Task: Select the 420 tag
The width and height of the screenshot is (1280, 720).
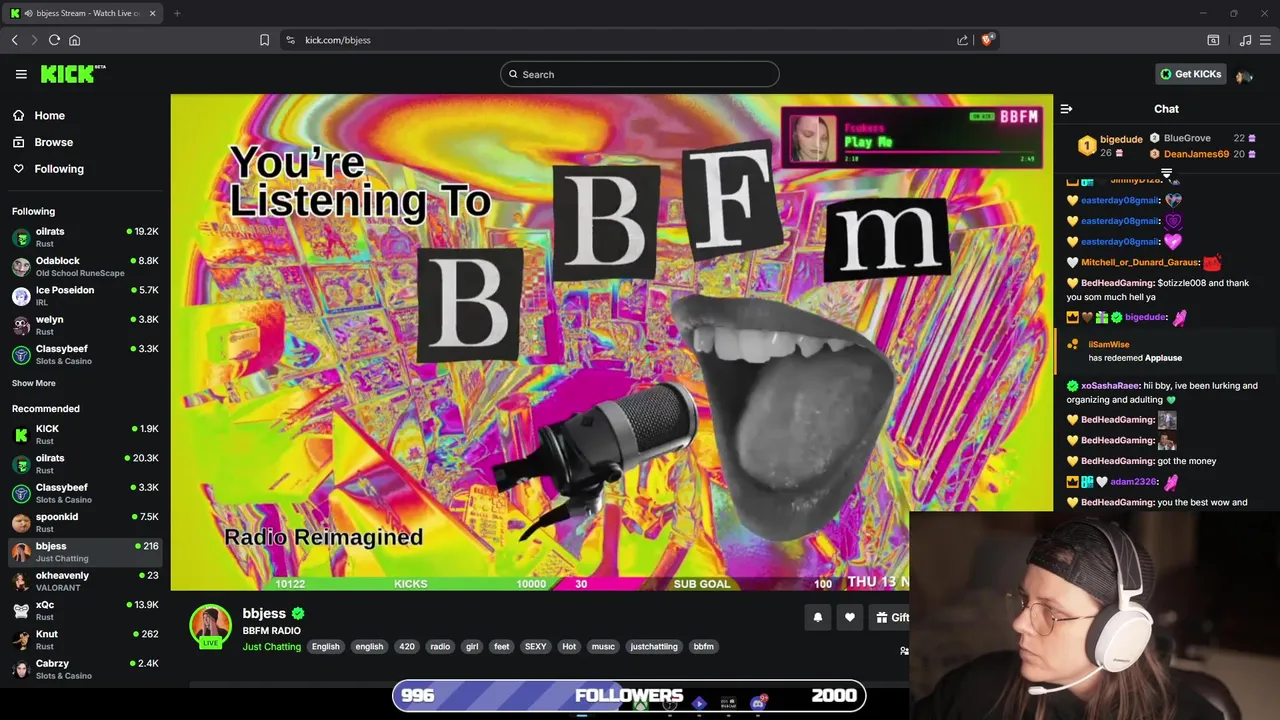Action: (407, 647)
